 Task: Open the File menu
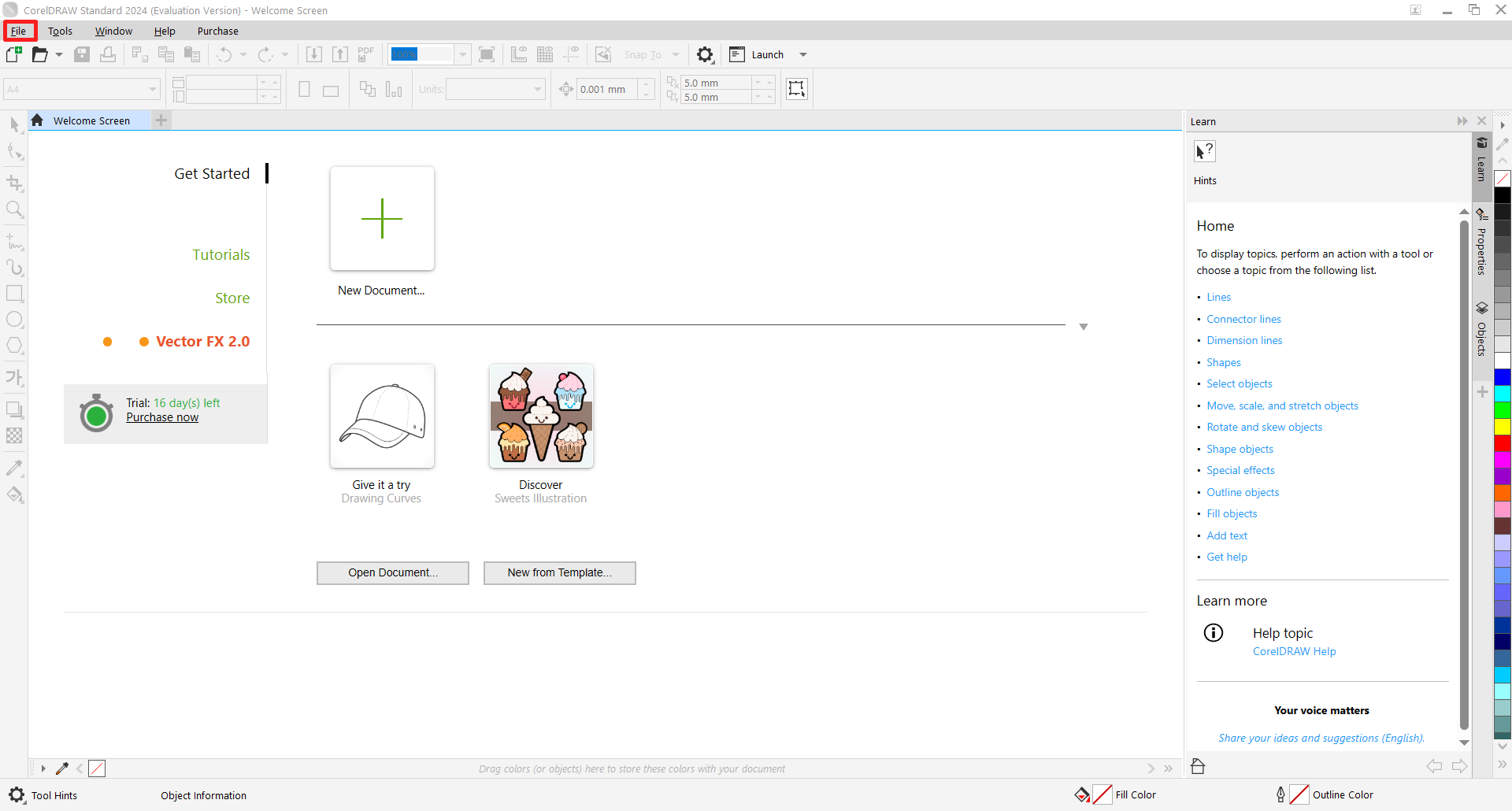click(19, 31)
